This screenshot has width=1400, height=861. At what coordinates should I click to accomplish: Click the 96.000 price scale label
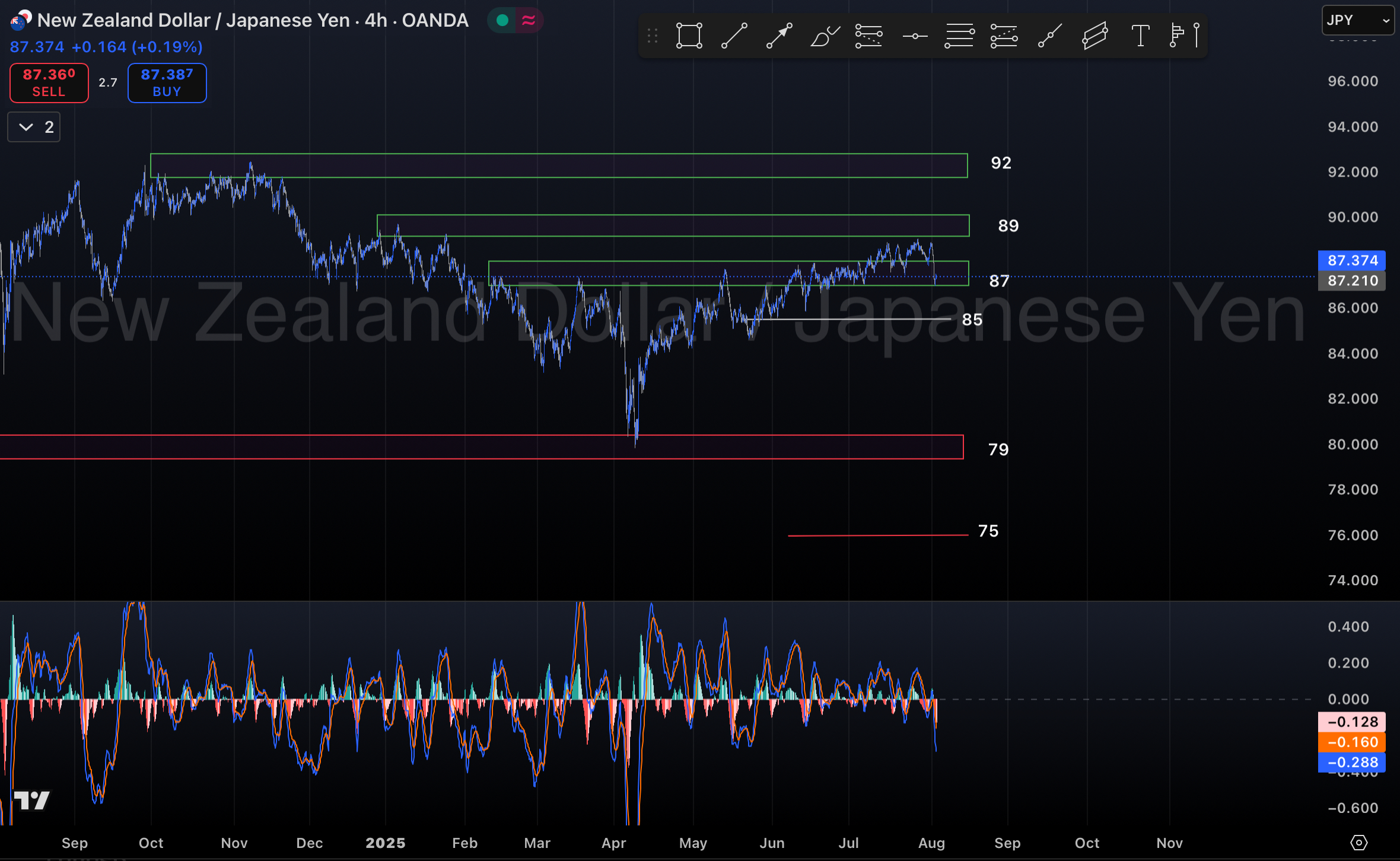click(1353, 81)
